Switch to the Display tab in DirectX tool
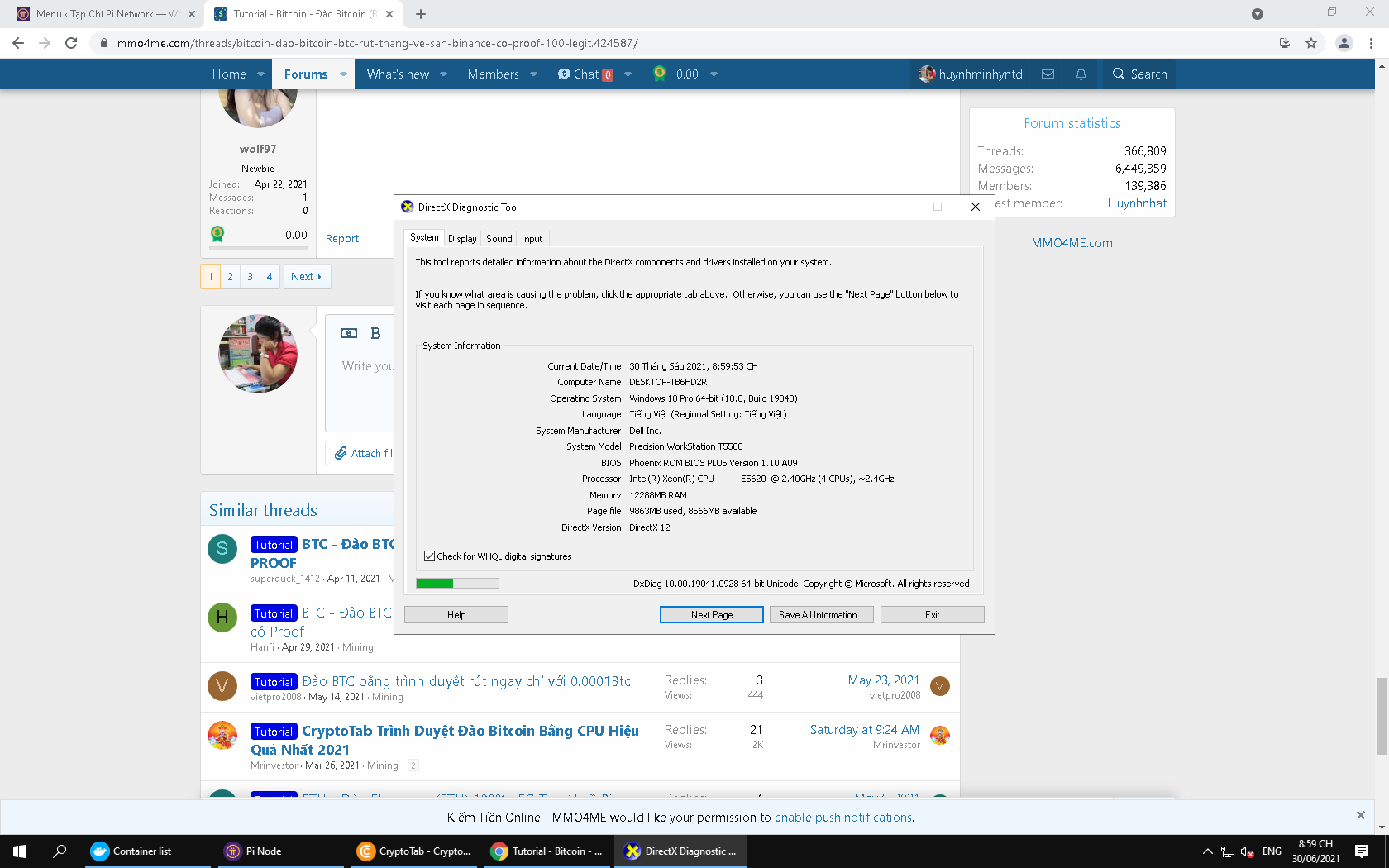 462,239
